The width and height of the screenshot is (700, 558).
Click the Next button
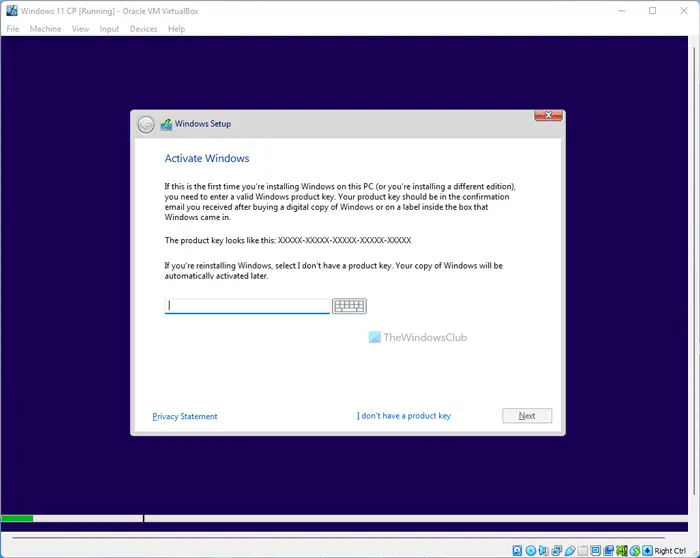527,416
